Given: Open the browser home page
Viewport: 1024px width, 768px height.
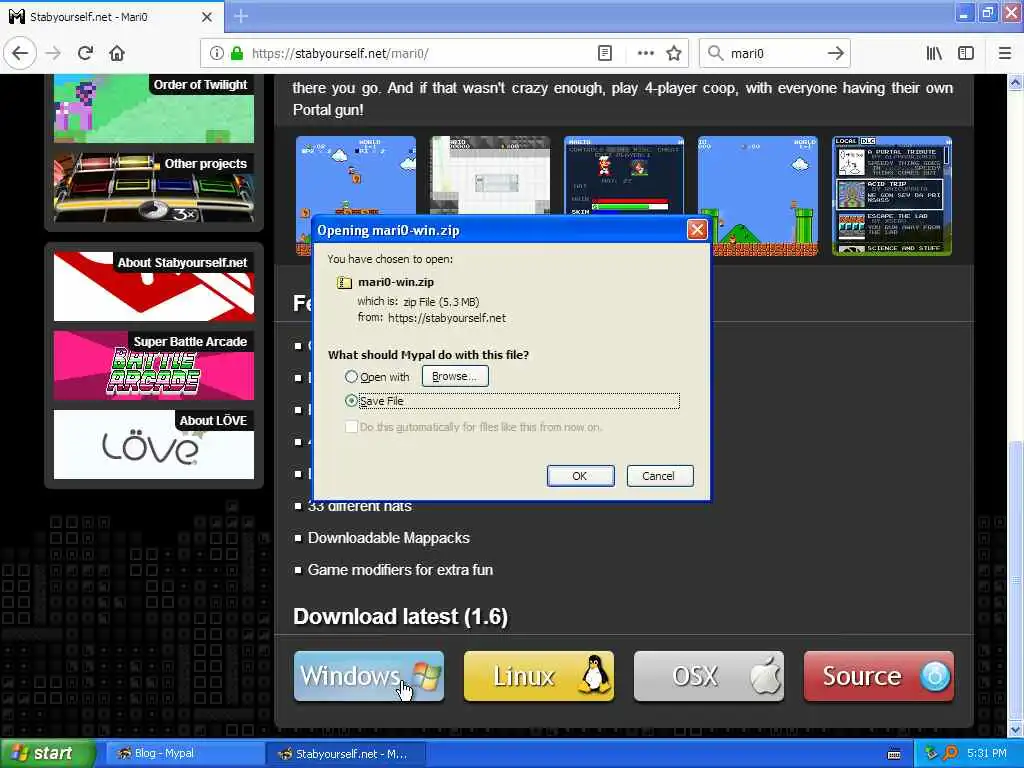Looking at the screenshot, I should click(117, 54).
